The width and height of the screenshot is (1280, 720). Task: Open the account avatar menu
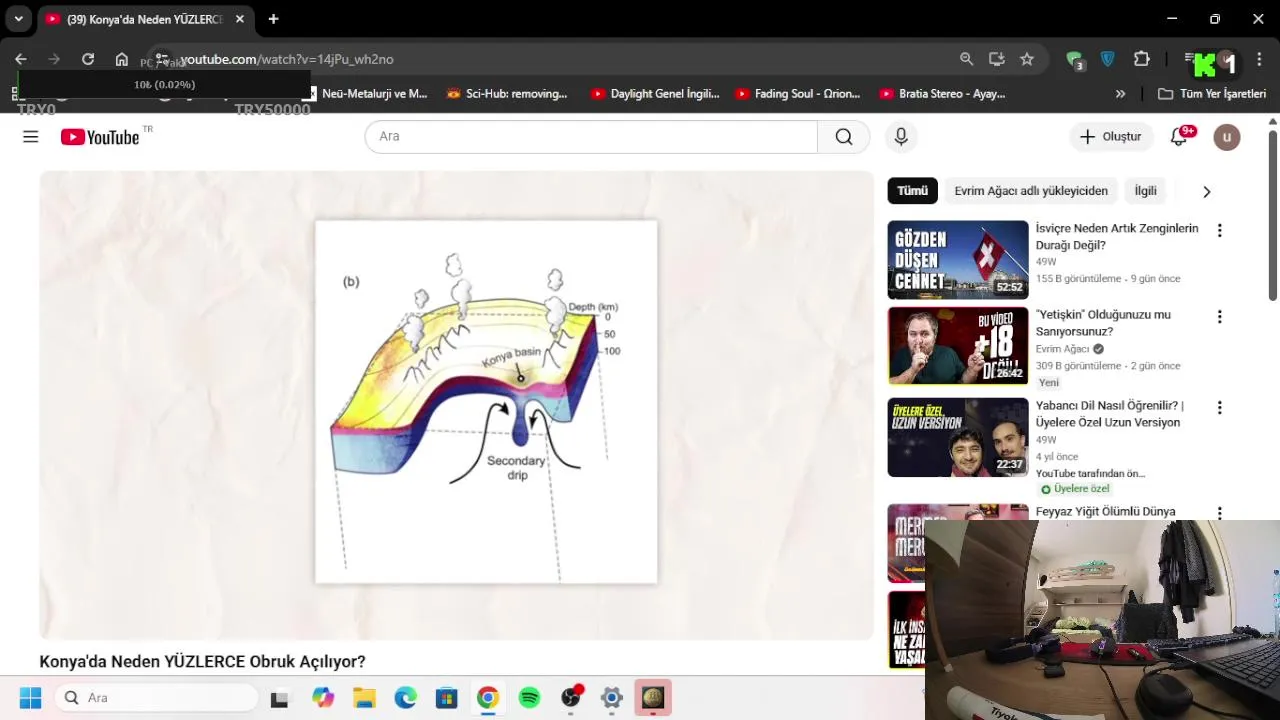(x=1227, y=137)
